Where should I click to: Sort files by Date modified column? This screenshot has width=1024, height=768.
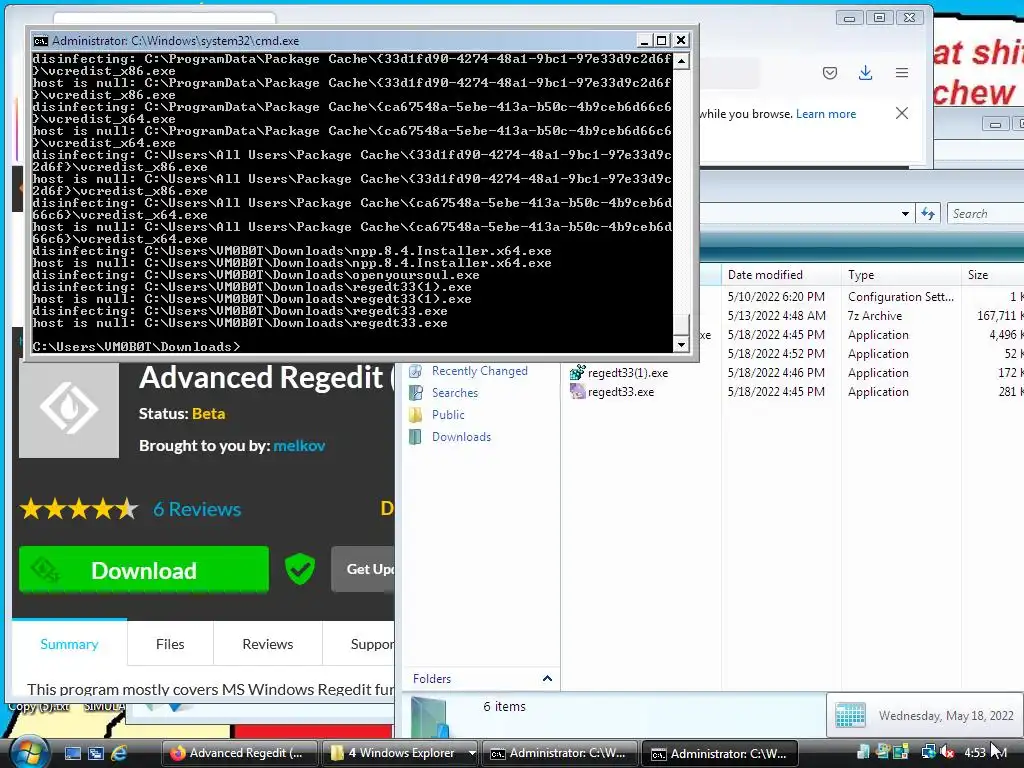click(765, 275)
